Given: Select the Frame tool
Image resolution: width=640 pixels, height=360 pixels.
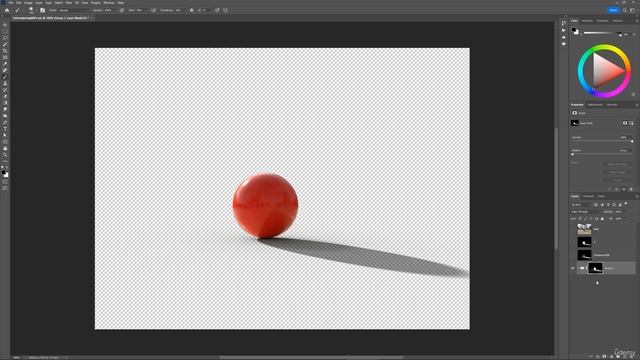Looking at the screenshot, I should [5, 57].
